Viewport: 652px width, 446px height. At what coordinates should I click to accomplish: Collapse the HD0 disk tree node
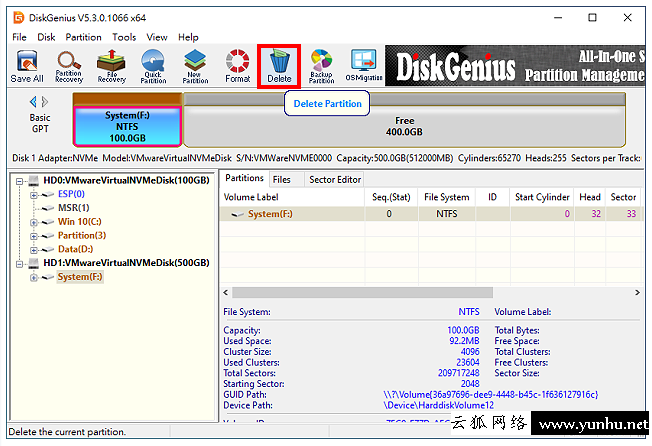click(20, 181)
